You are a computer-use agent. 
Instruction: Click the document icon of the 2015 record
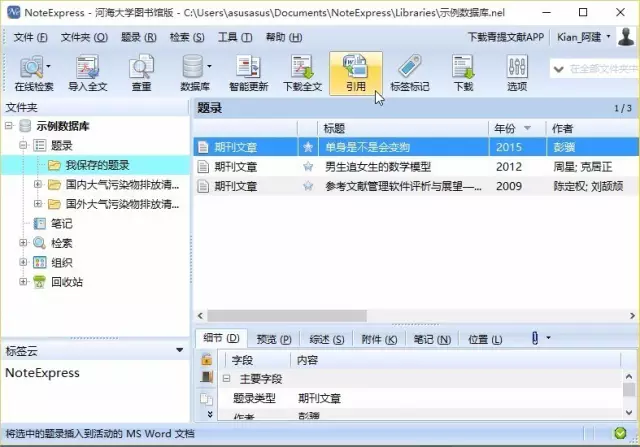click(x=203, y=147)
